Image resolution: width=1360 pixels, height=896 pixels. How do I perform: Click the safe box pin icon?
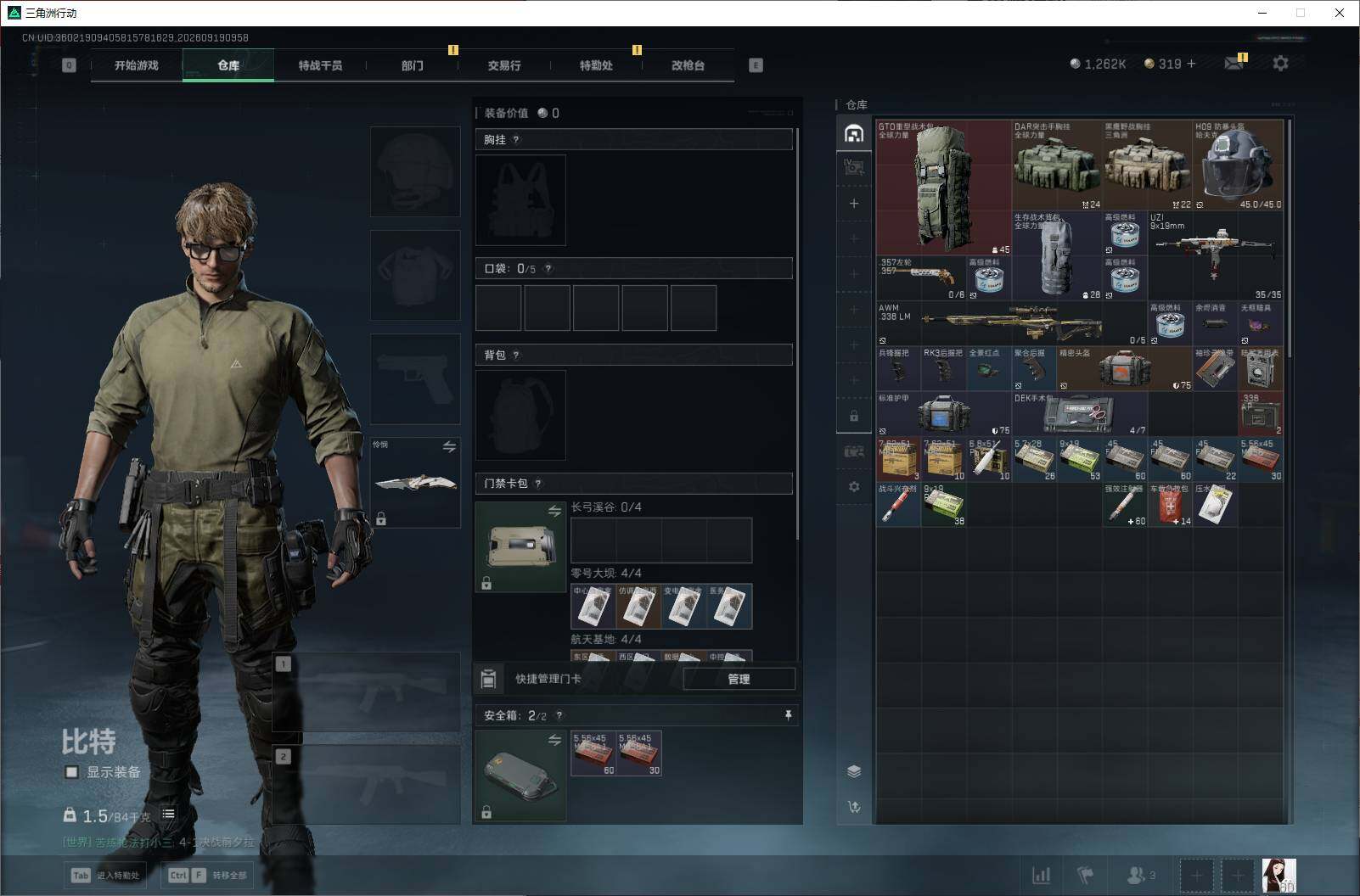(788, 715)
